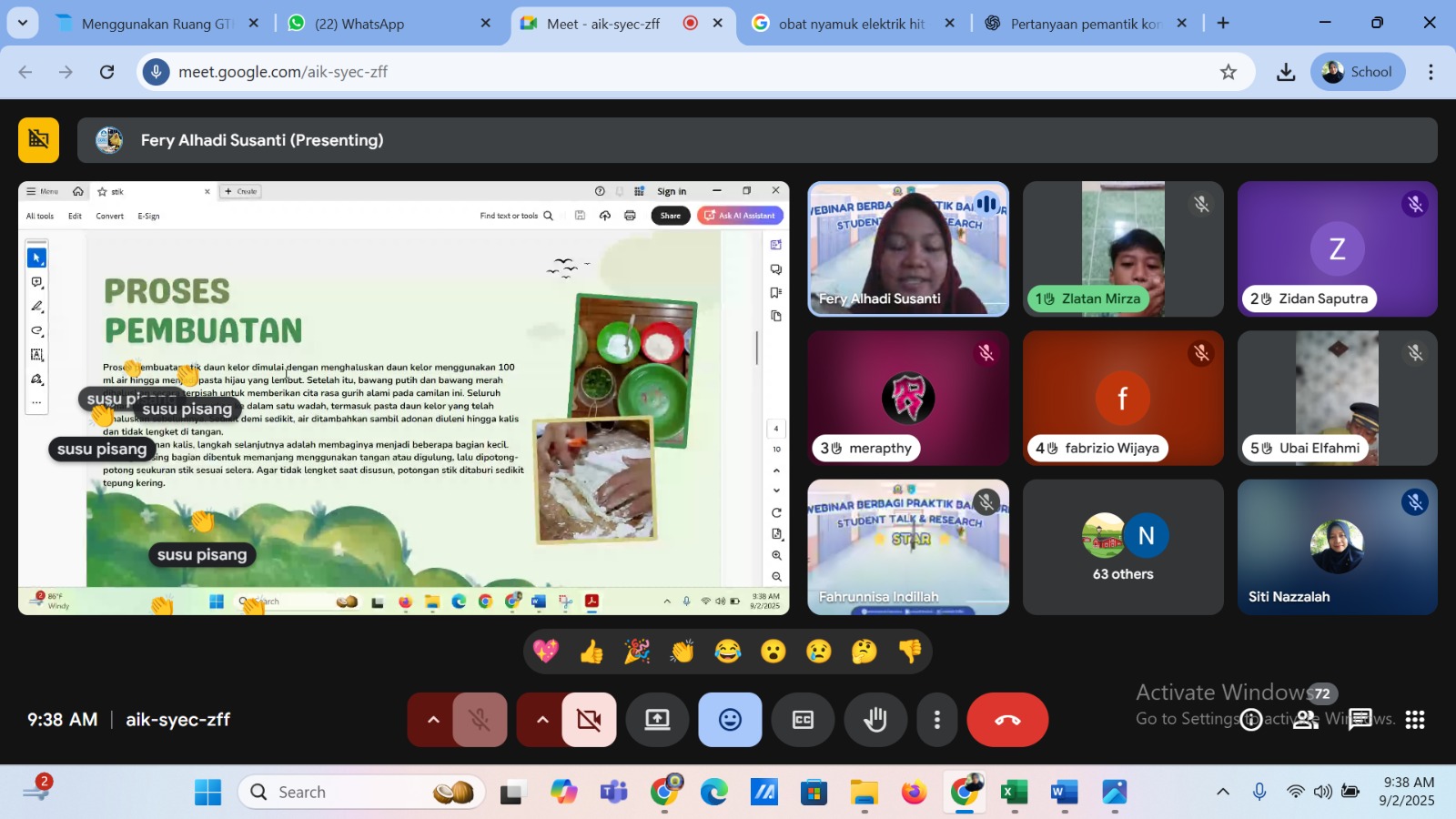
Task: Send the party popper reaction
Action: (x=636, y=652)
